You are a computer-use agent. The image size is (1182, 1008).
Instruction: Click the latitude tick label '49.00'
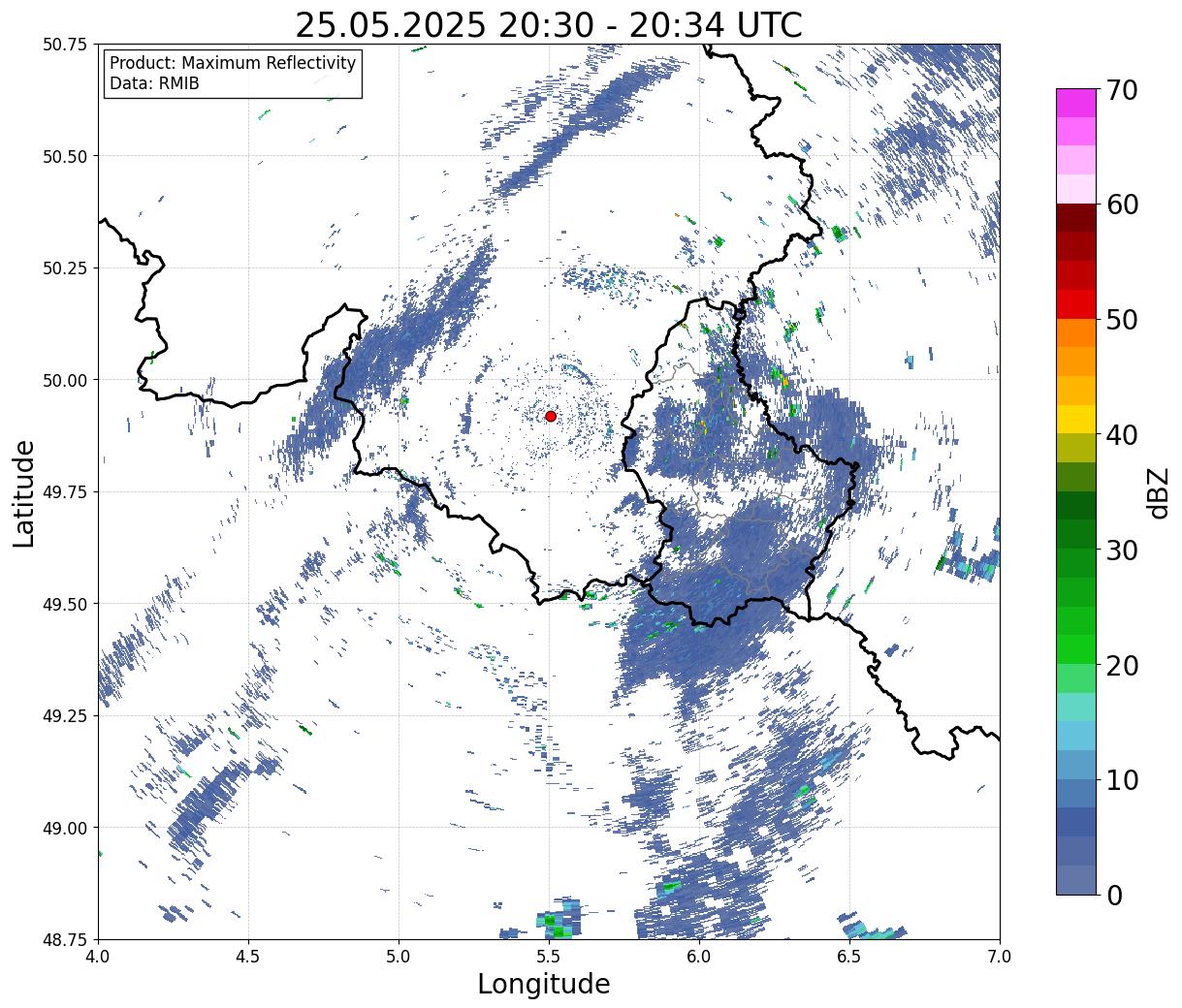(x=64, y=828)
